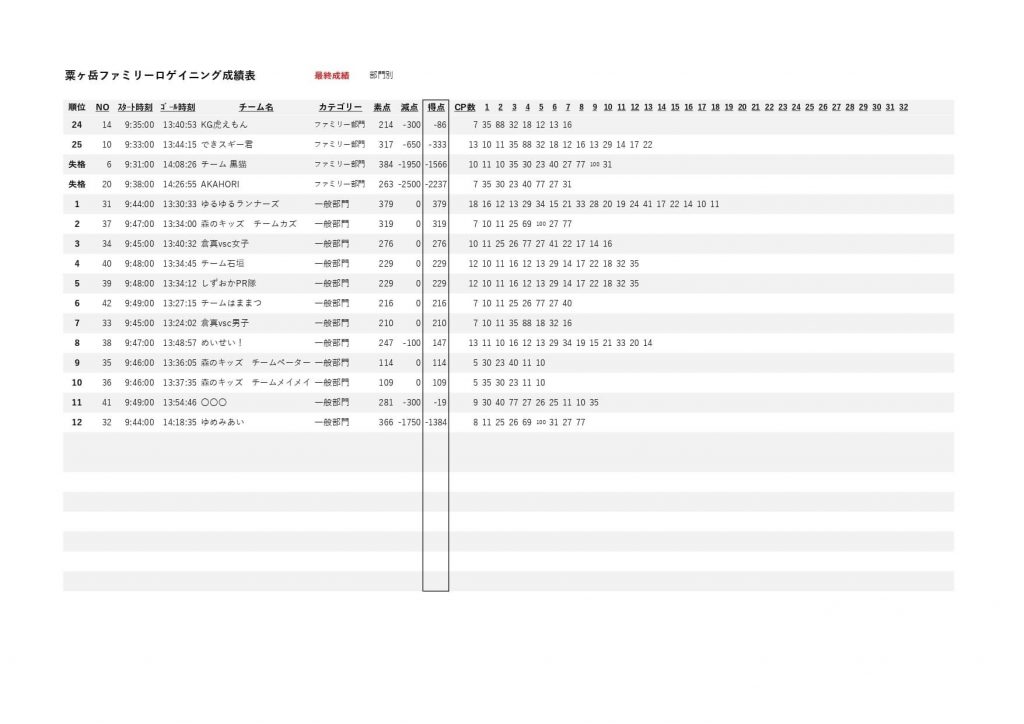Click start time 9:35:00
The image size is (1024, 724).
pyautogui.click(x=139, y=125)
